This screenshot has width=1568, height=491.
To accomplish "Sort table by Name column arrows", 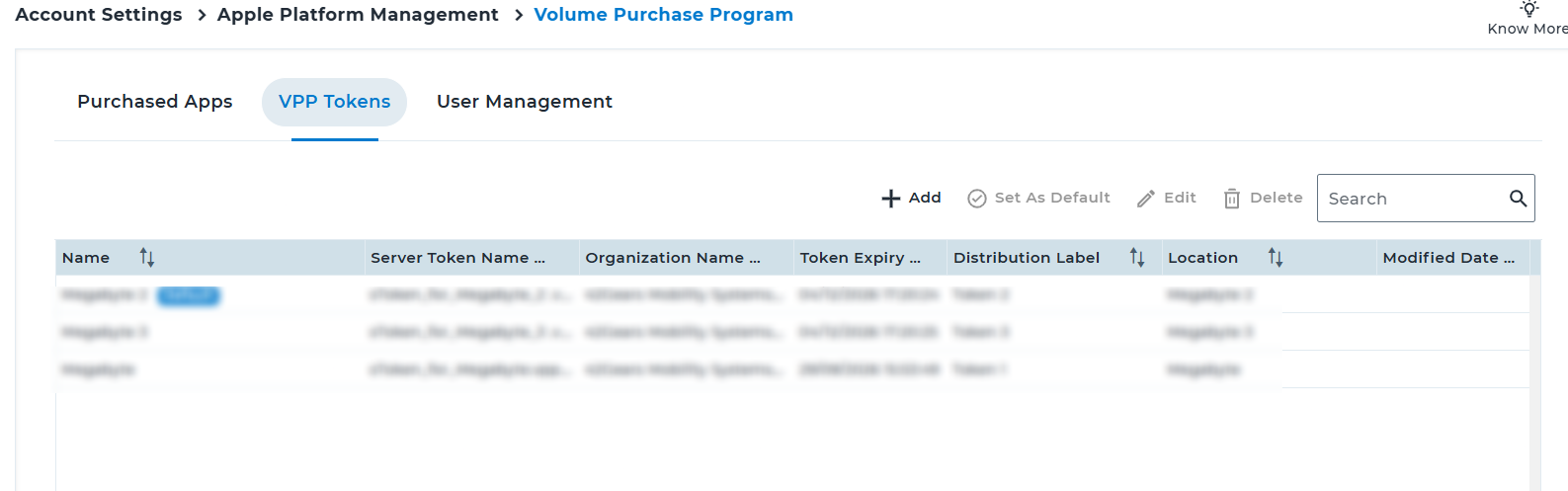I will coord(147,258).
